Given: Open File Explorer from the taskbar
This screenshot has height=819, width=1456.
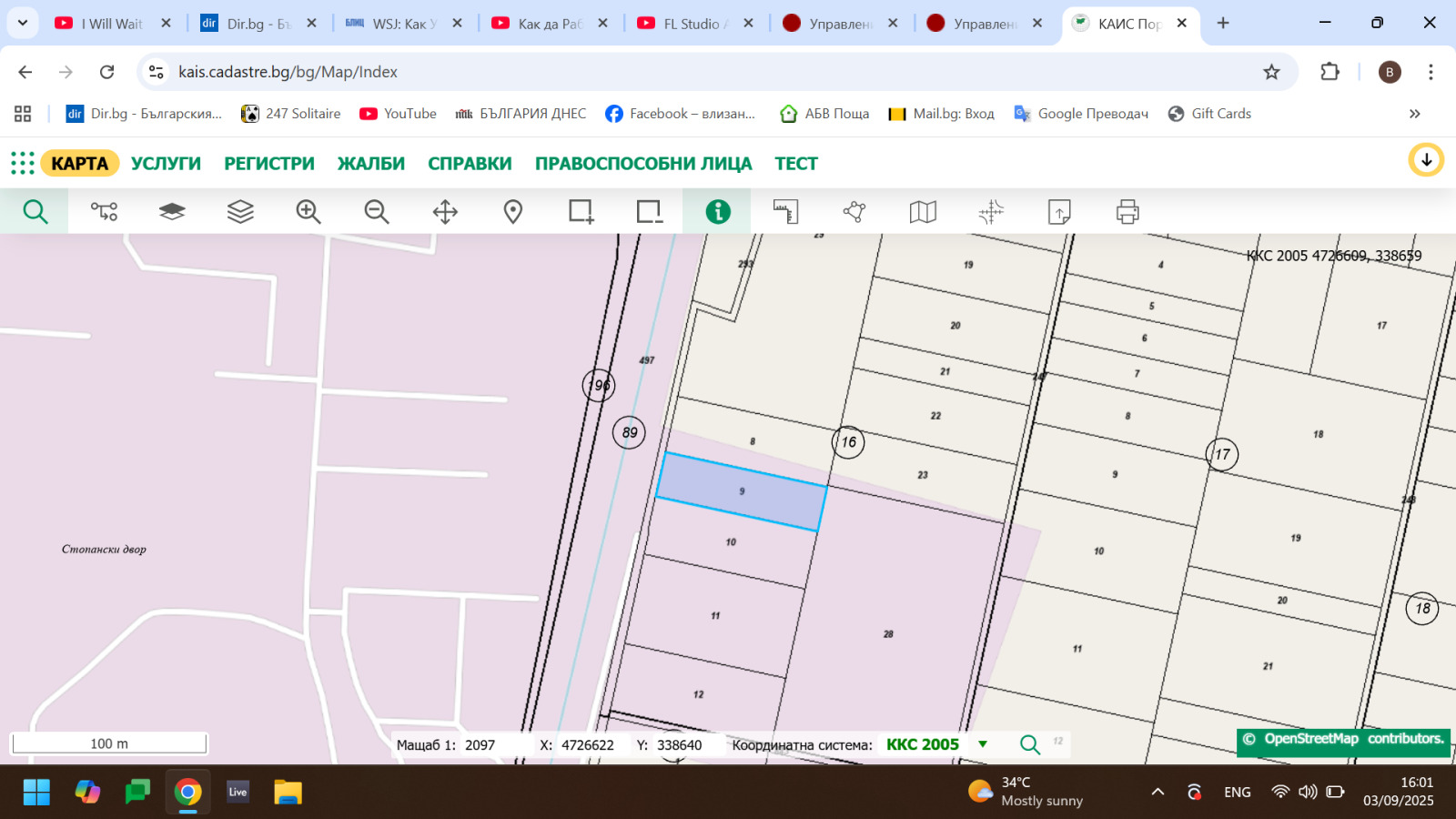Looking at the screenshot, I should pyautogui.click(x=288, y=792).
